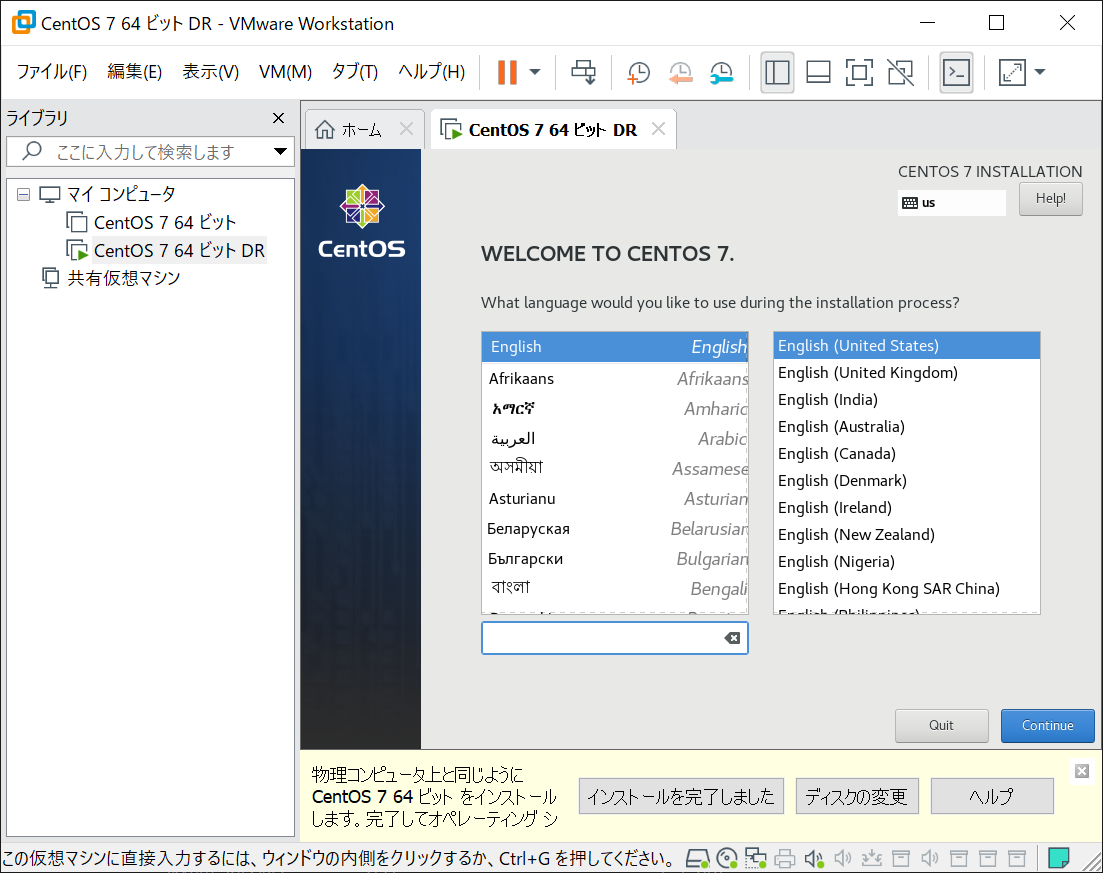Click インストールを完了しました button

click(x=681, y=796)
